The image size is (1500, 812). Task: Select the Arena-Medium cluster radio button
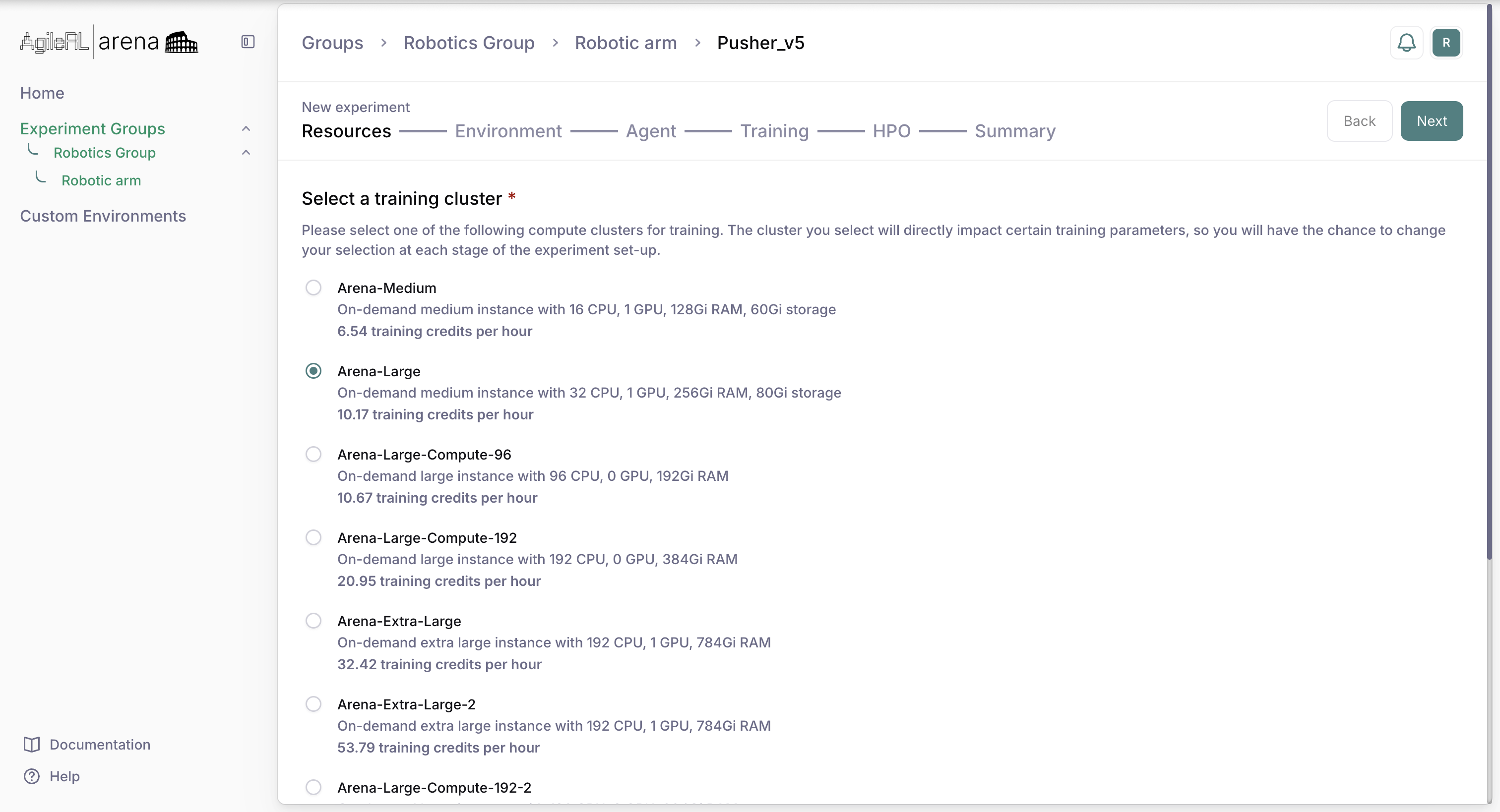[x=313, y=287]
